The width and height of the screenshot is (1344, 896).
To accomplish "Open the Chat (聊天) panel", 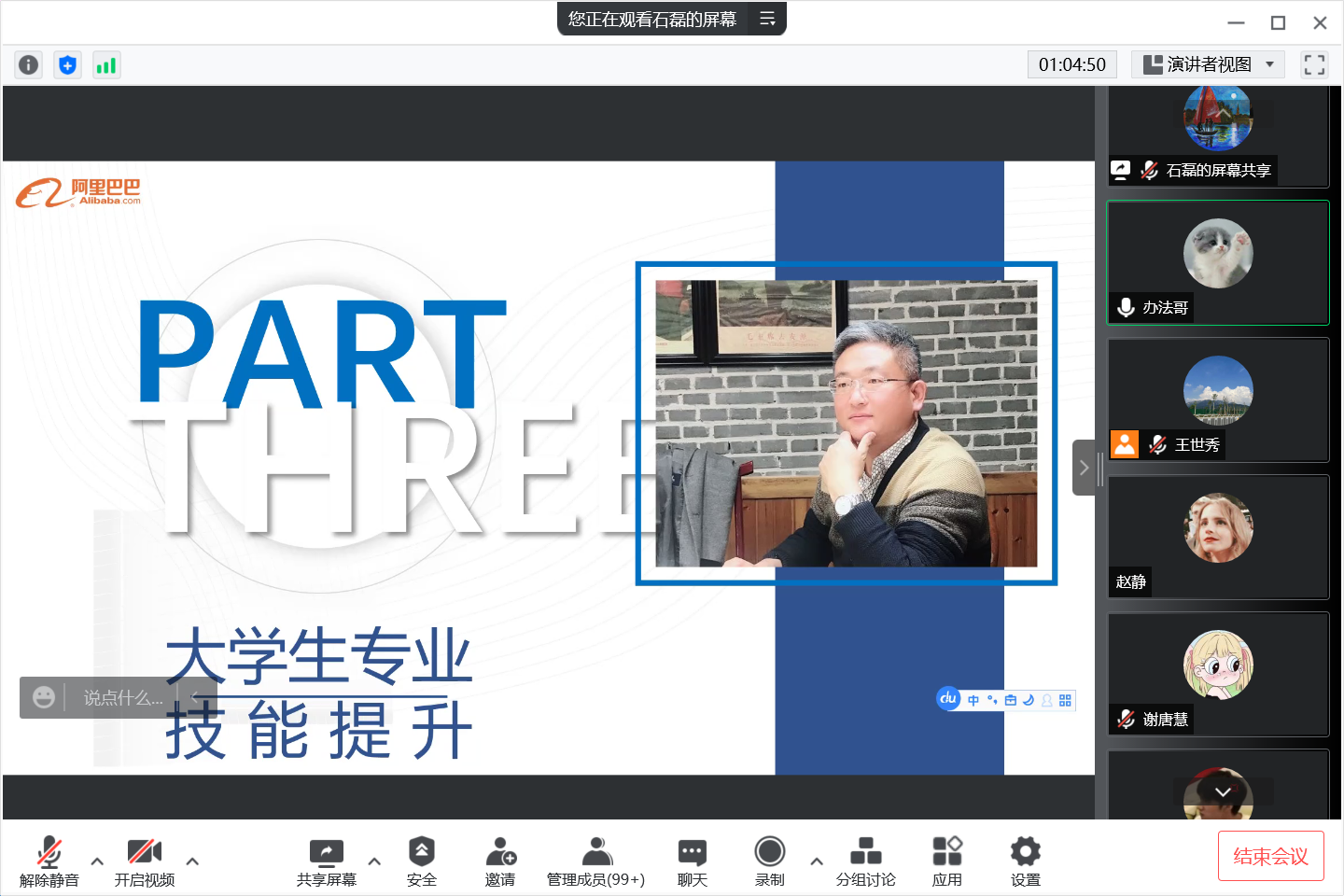I will (692, 861).
